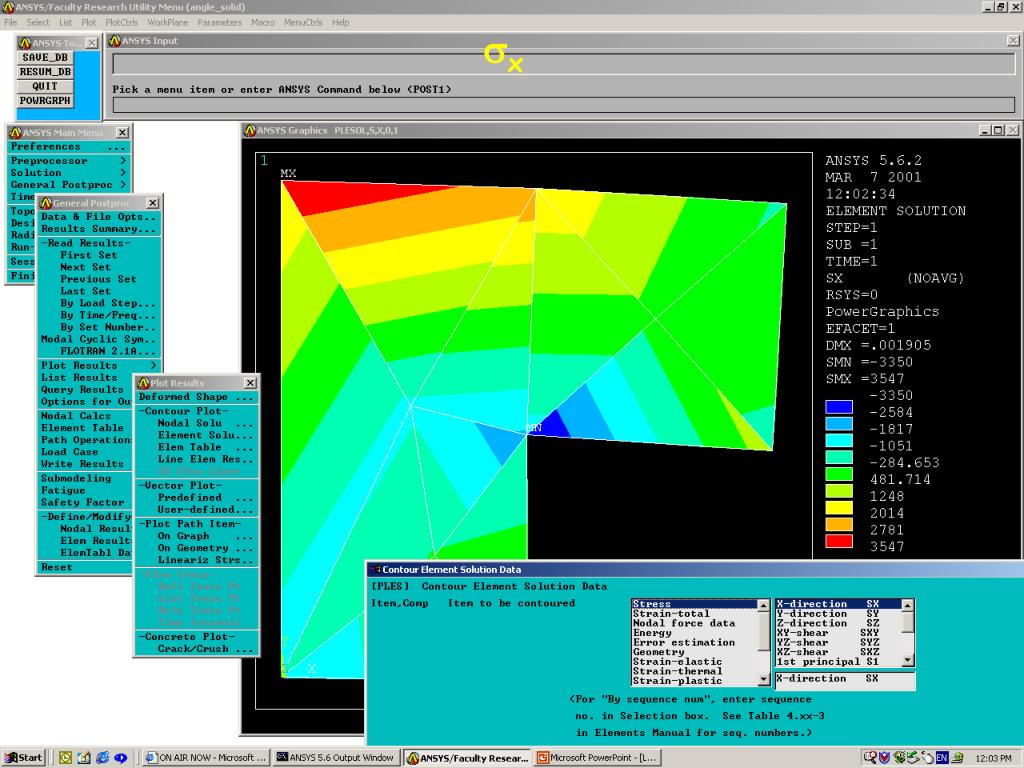
Task: Expand Solution in Main Menu
Action: point(69,172)
